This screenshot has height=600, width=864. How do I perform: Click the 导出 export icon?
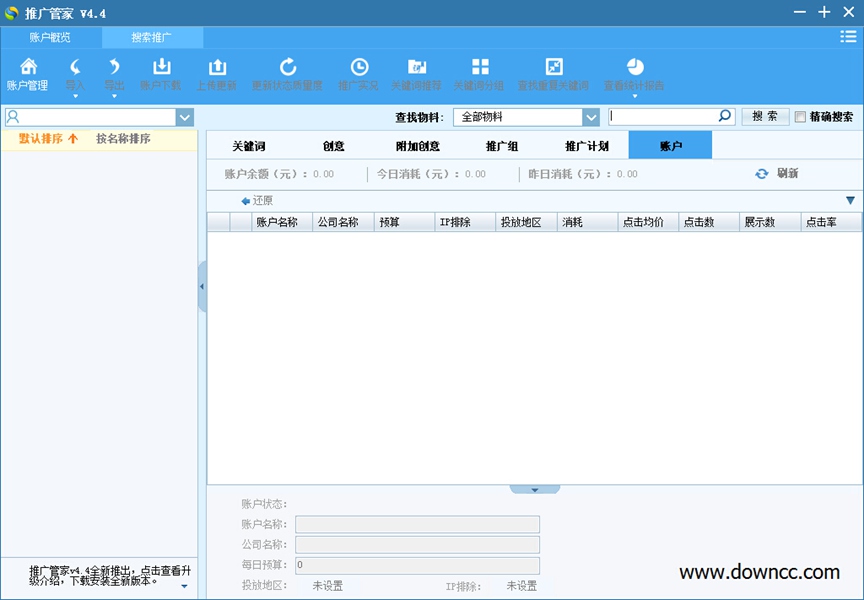(113, 72)
